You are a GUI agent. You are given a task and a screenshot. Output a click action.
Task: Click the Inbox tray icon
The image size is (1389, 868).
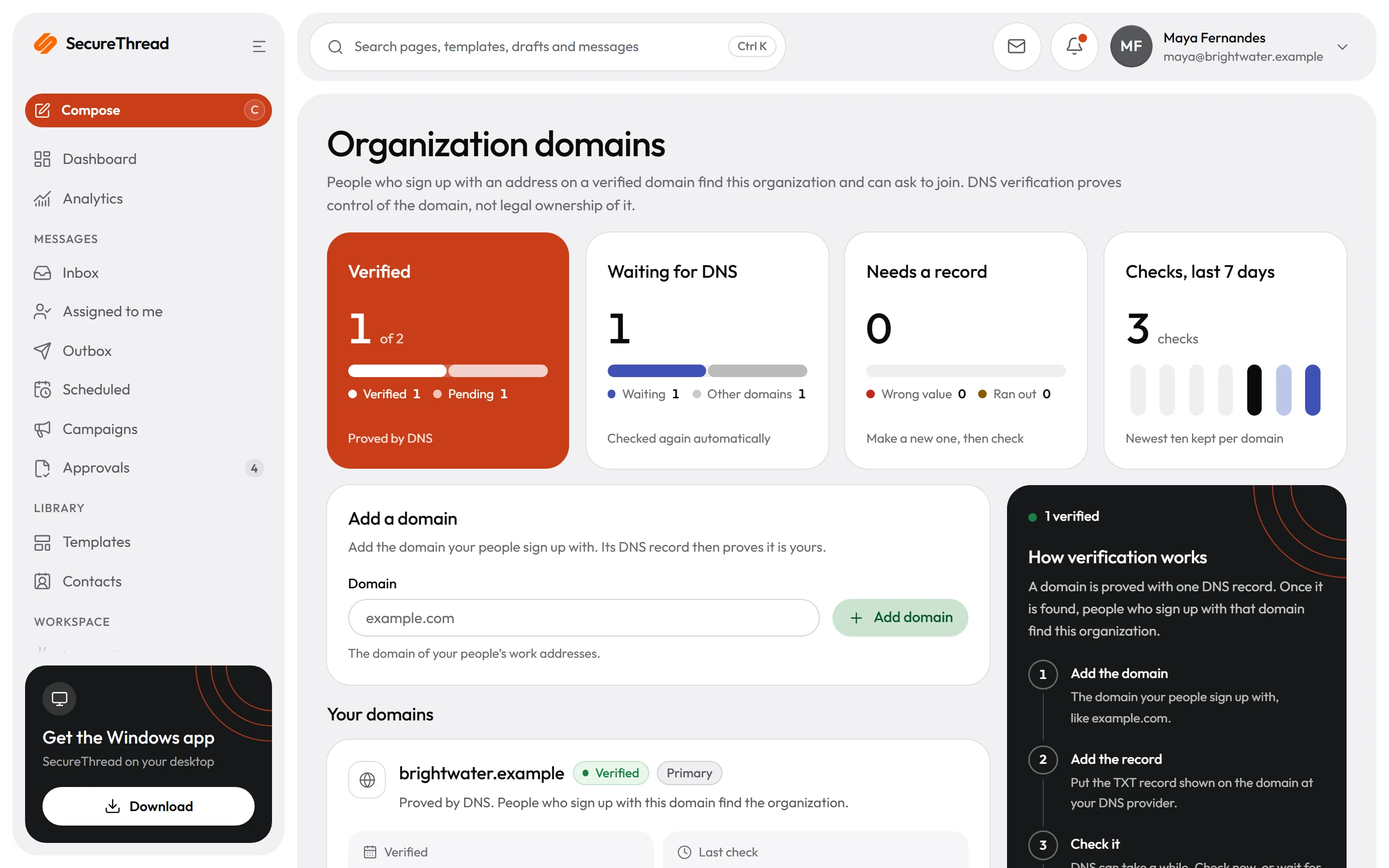pyautogui.click(x=42, y=272)
